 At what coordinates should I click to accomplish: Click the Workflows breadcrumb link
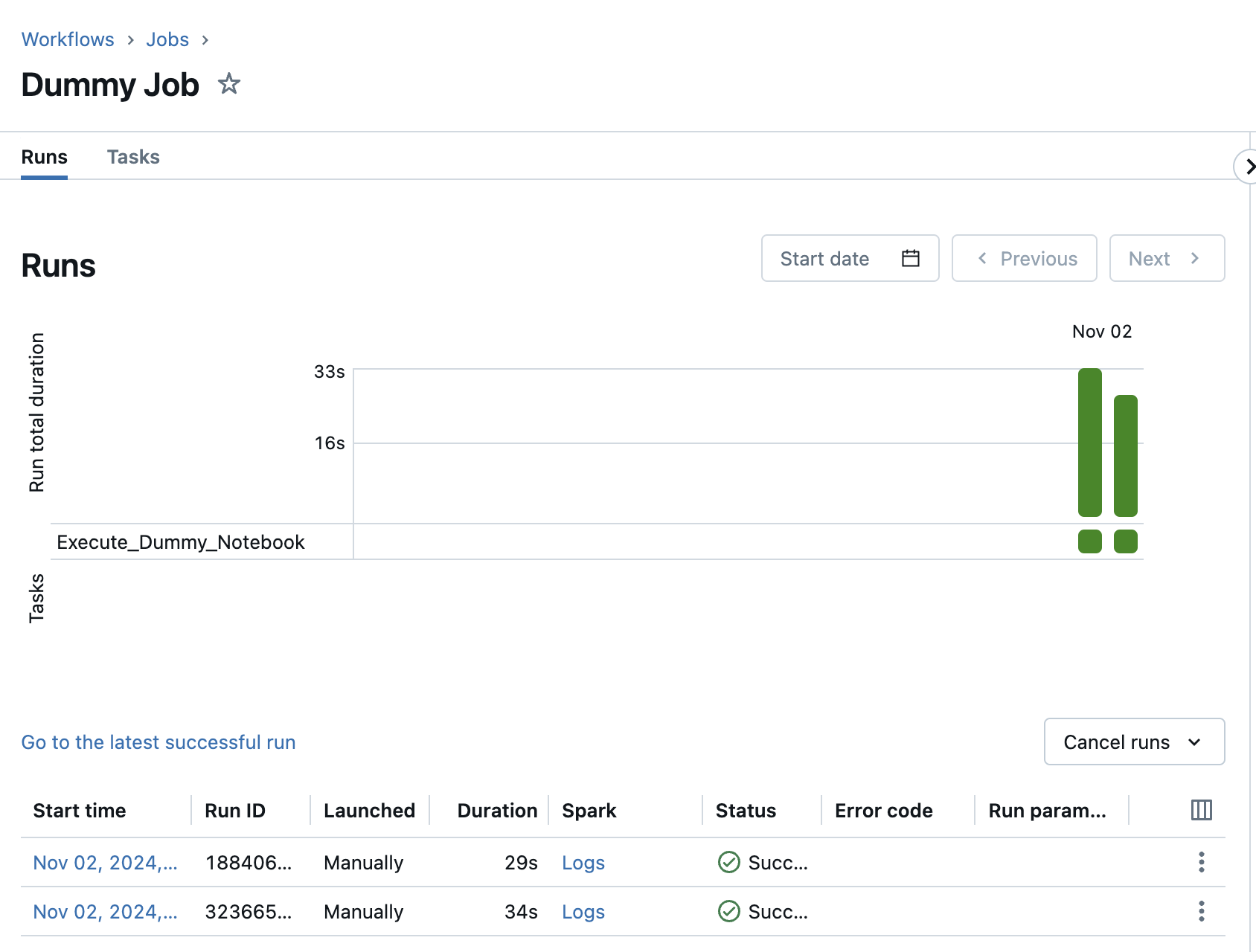coord(68,39)
